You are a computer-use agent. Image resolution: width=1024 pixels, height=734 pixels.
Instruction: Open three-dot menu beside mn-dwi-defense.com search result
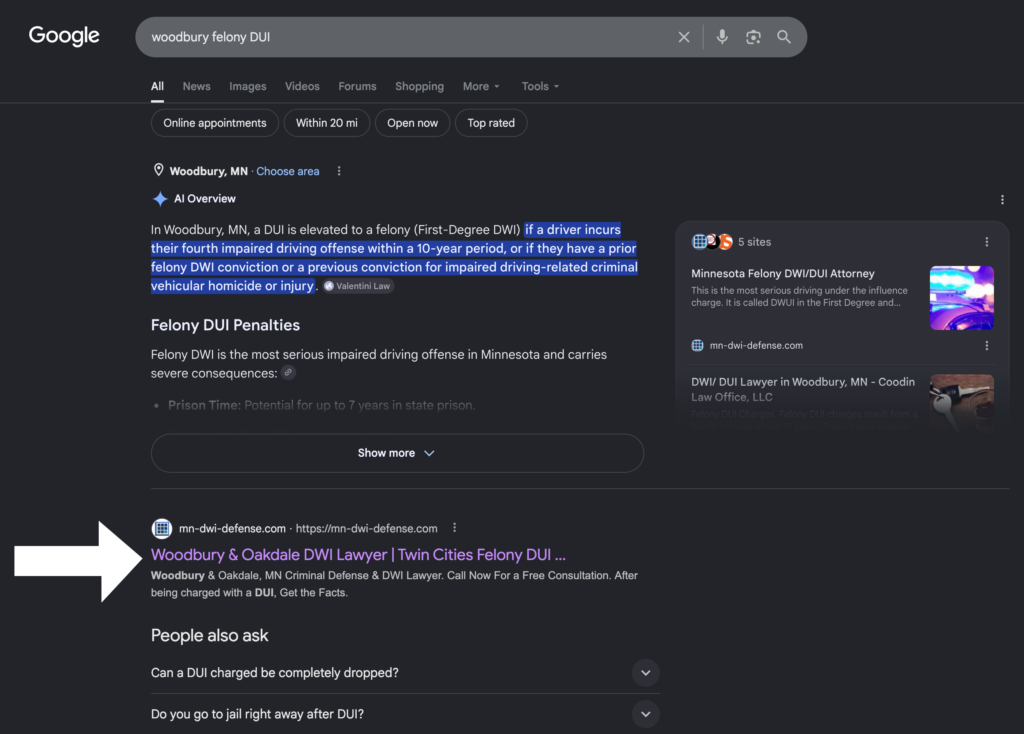click(455, 528)
